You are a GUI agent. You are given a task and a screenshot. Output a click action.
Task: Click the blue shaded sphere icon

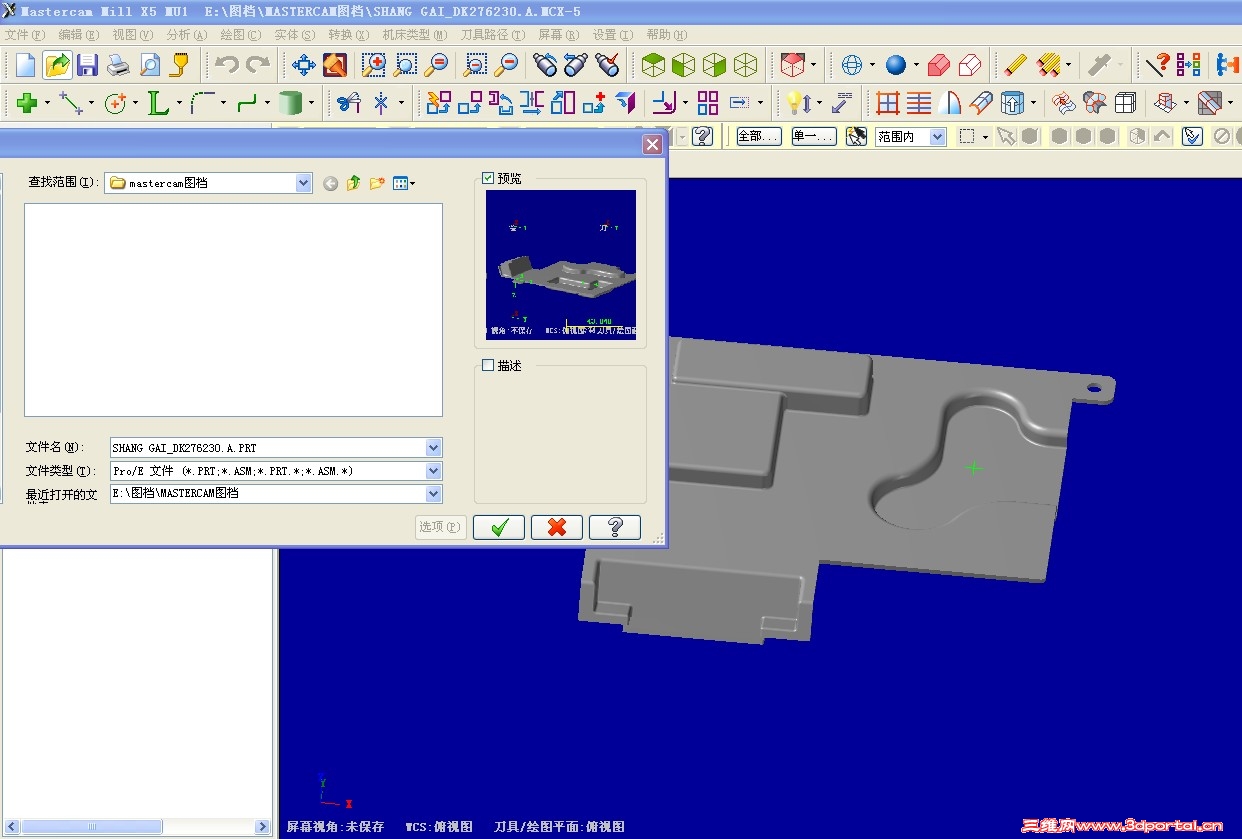896,66
